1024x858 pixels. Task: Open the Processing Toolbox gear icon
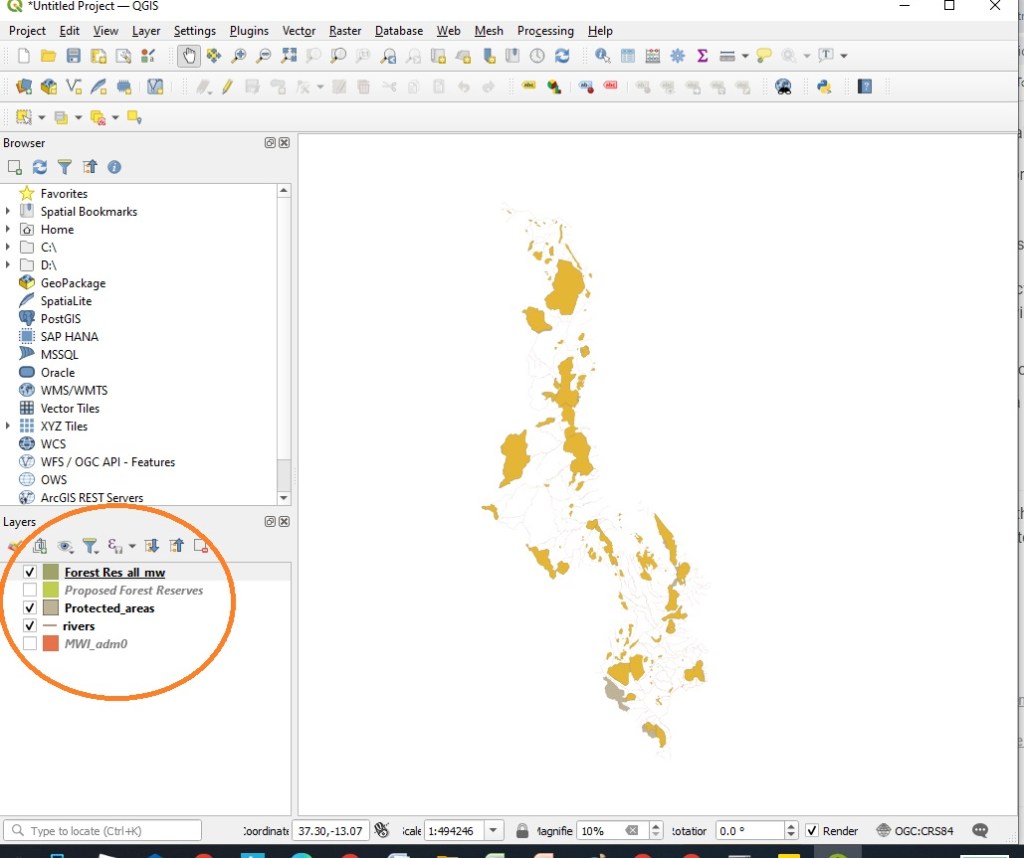point(677,56)
